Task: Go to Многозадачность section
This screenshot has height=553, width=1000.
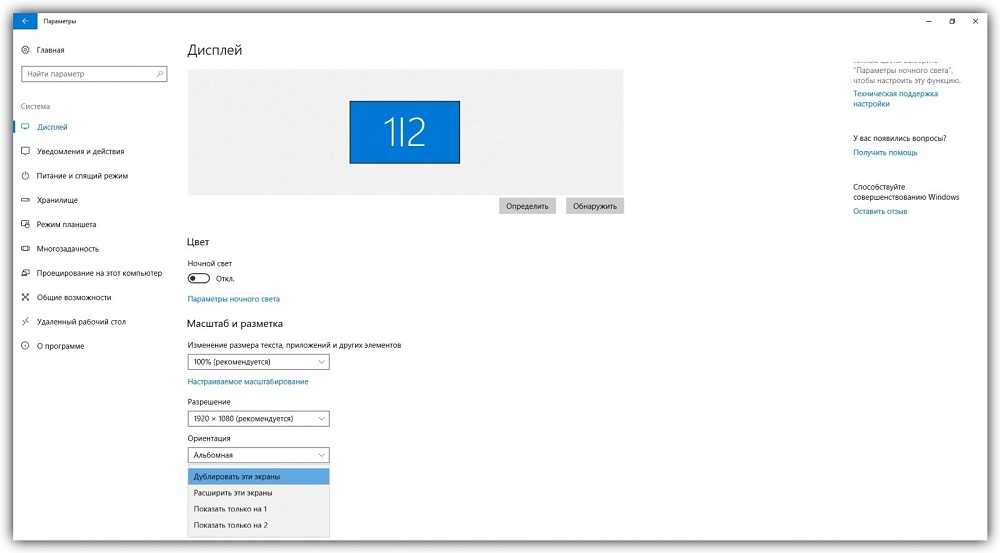Action: tap(68, 249)
